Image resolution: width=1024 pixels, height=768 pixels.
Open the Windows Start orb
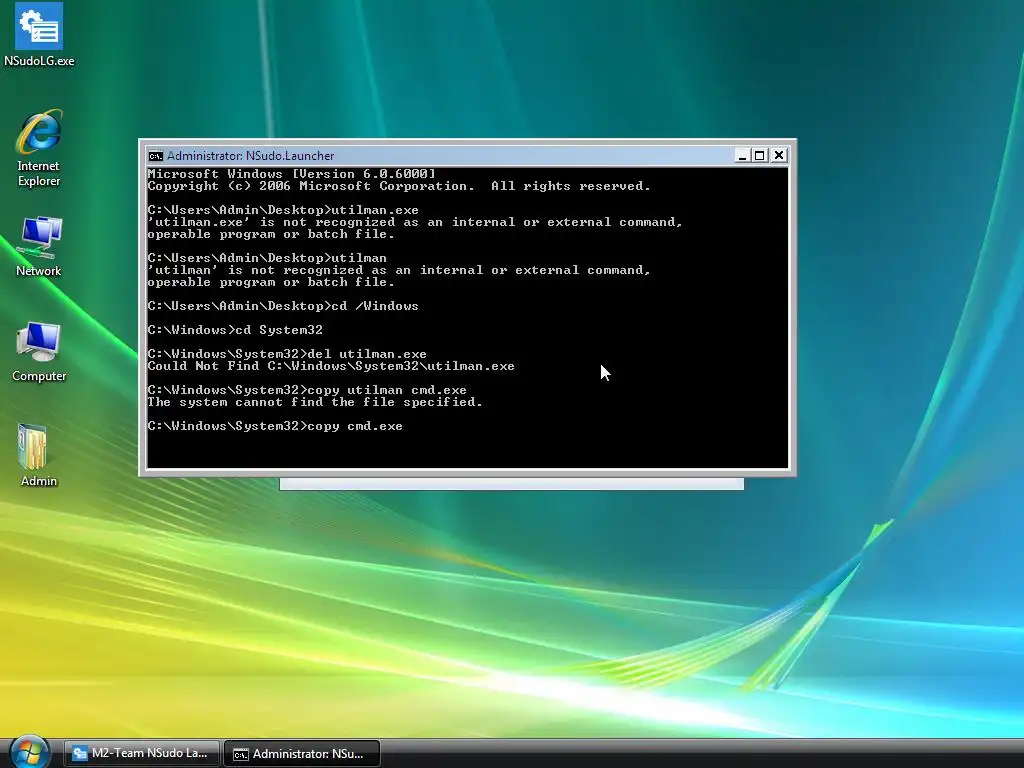coord(29,752)
